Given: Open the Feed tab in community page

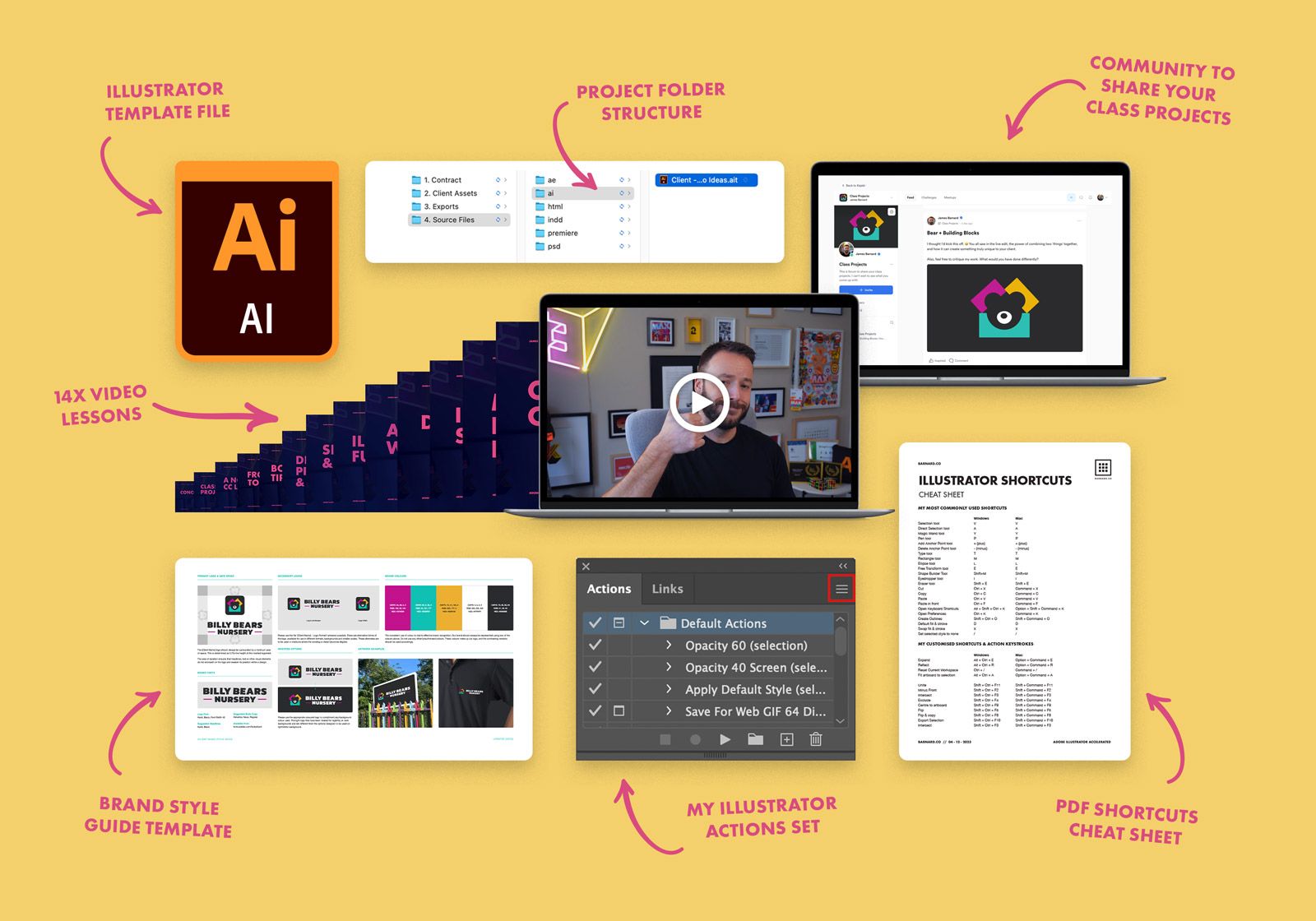Looking at the screenshot, I should tap(911, 197).
